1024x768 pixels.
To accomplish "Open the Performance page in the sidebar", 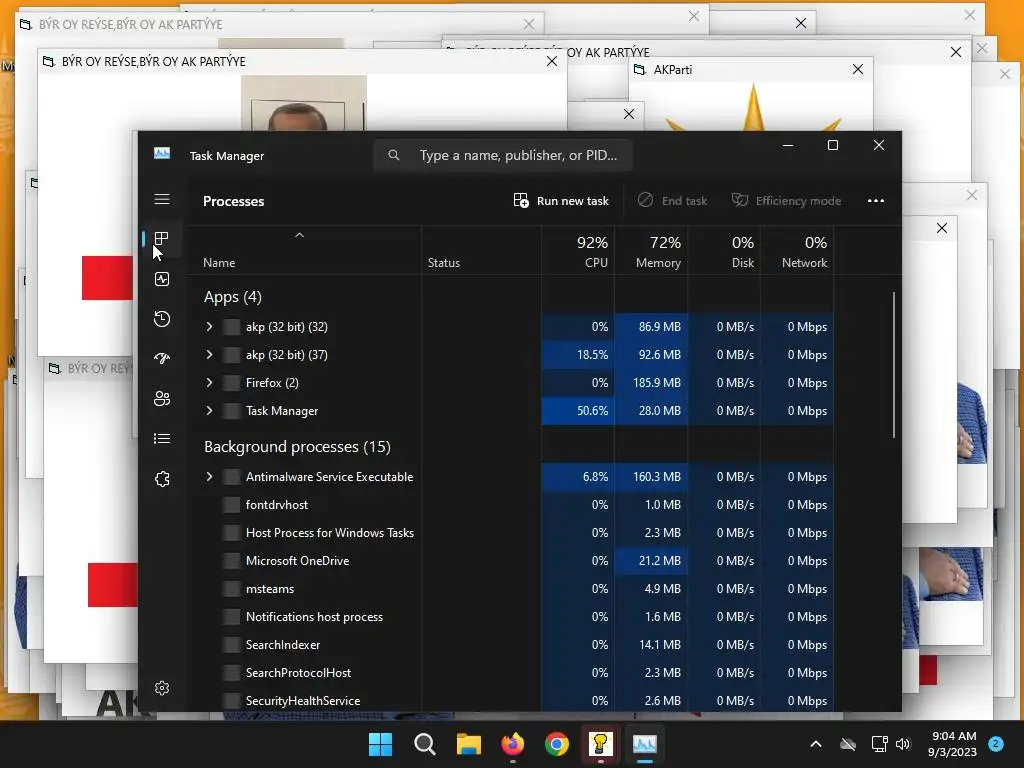I will pyautogui.click(x=162, y=280).
